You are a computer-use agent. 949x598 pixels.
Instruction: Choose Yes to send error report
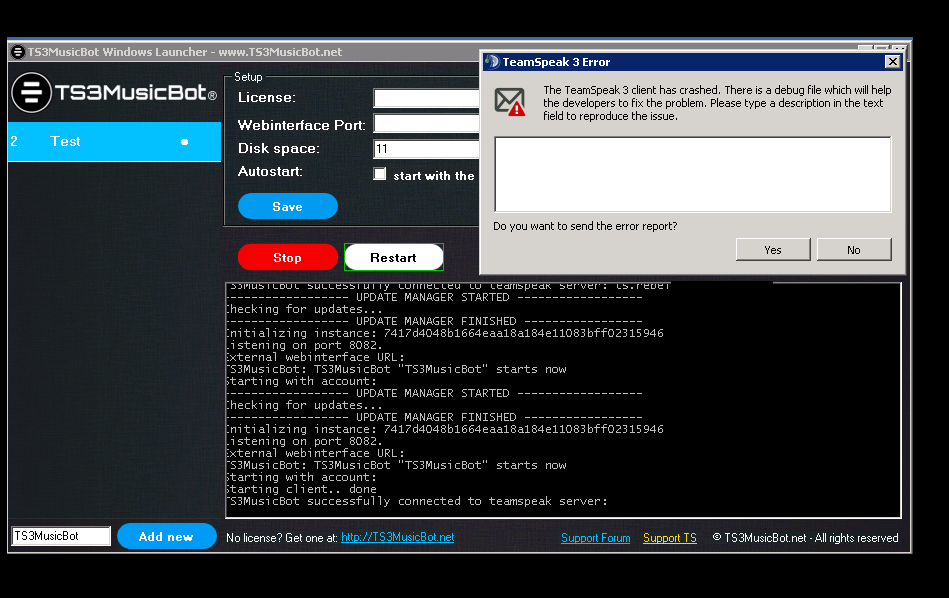coord(773,249)
